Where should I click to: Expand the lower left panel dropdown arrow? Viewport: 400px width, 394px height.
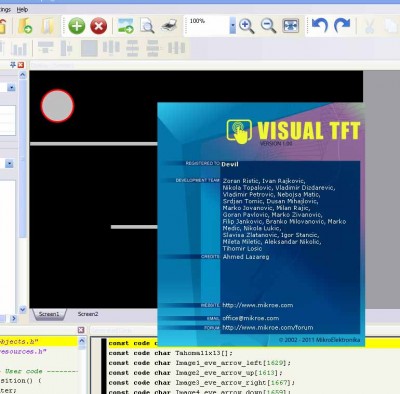[x=9, y=164]
